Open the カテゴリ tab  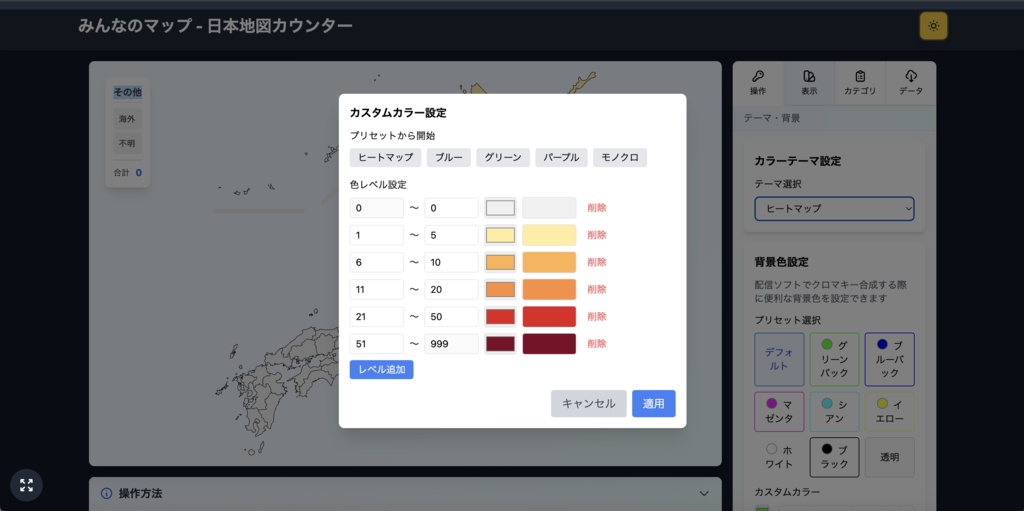860,83
